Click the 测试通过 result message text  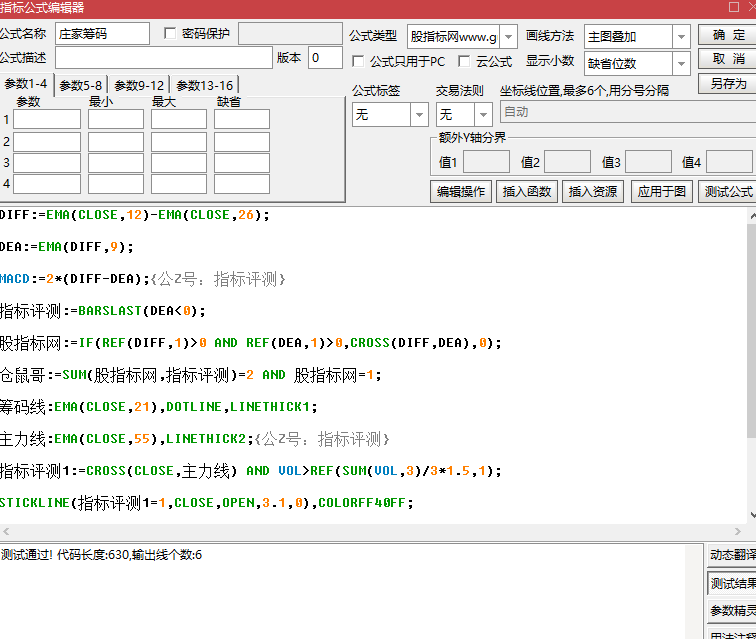[101, 555]
